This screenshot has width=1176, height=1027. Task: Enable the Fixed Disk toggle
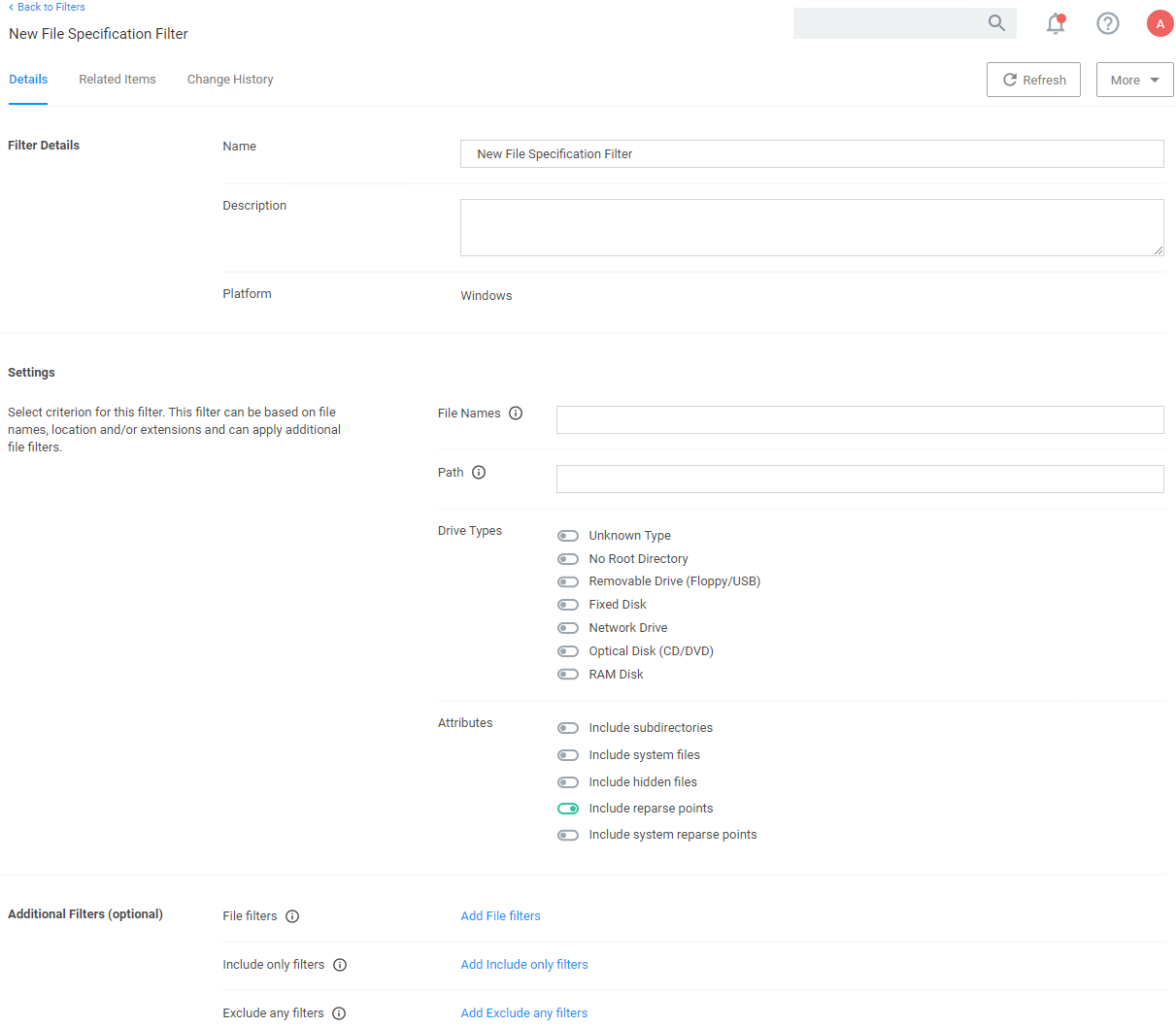pos(568,605)
